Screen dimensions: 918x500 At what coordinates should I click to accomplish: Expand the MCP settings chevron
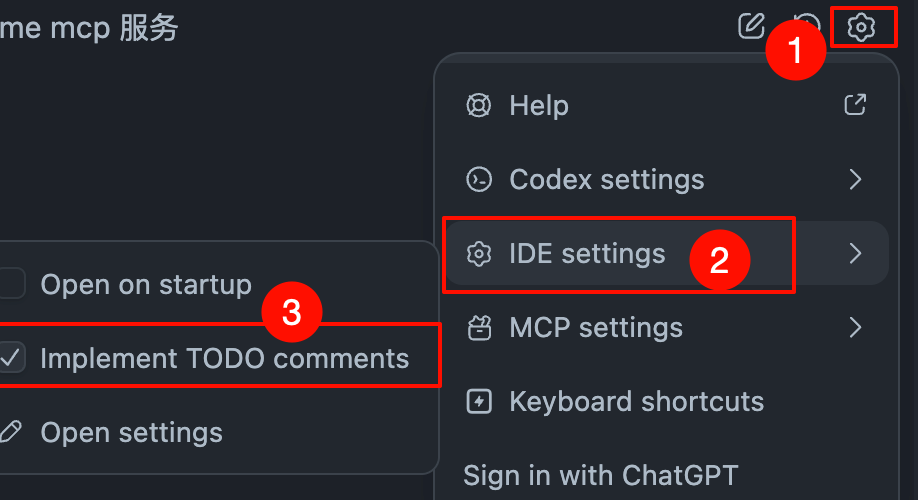[x=855, y=327]
